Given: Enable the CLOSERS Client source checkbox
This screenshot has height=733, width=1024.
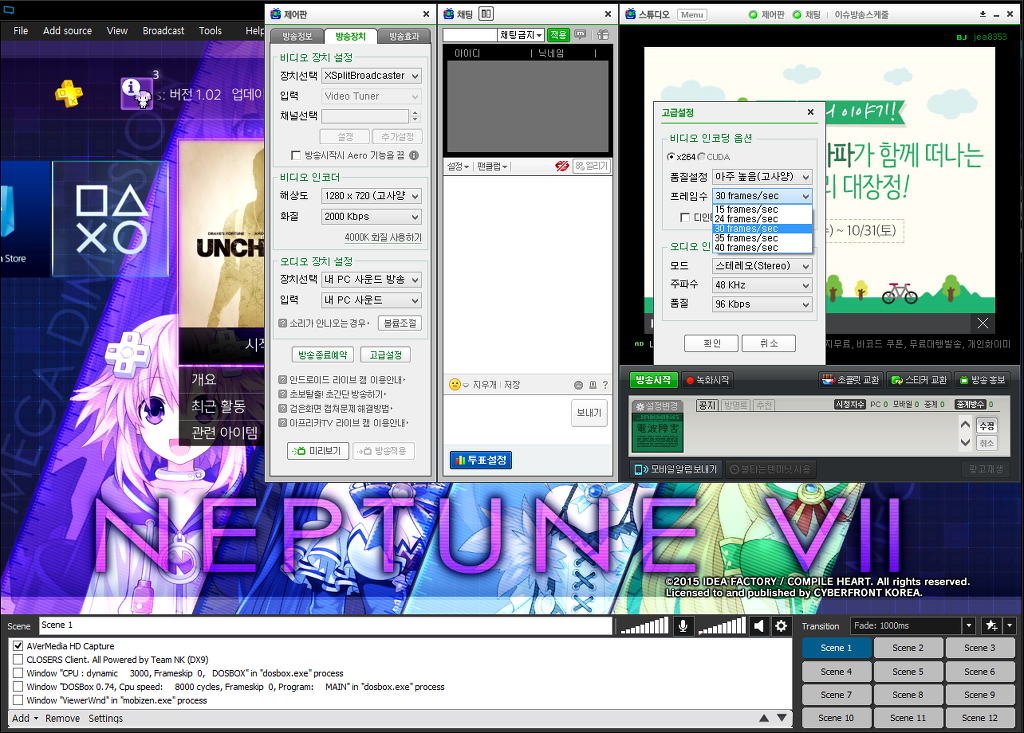Looking at the screenshot, I should tap(18, 660).
